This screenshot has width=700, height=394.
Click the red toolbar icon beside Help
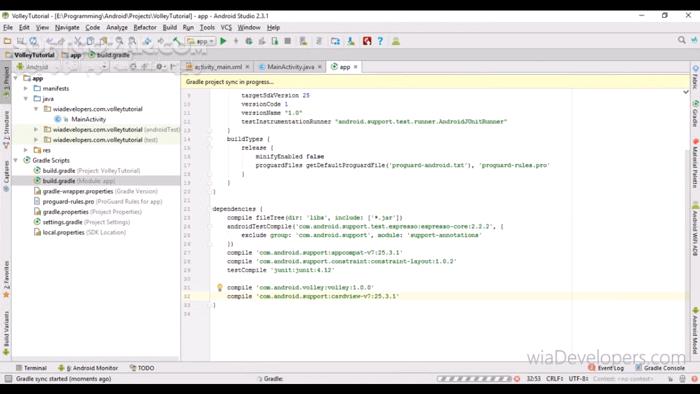pyautogui.click(x=367, y=41)
